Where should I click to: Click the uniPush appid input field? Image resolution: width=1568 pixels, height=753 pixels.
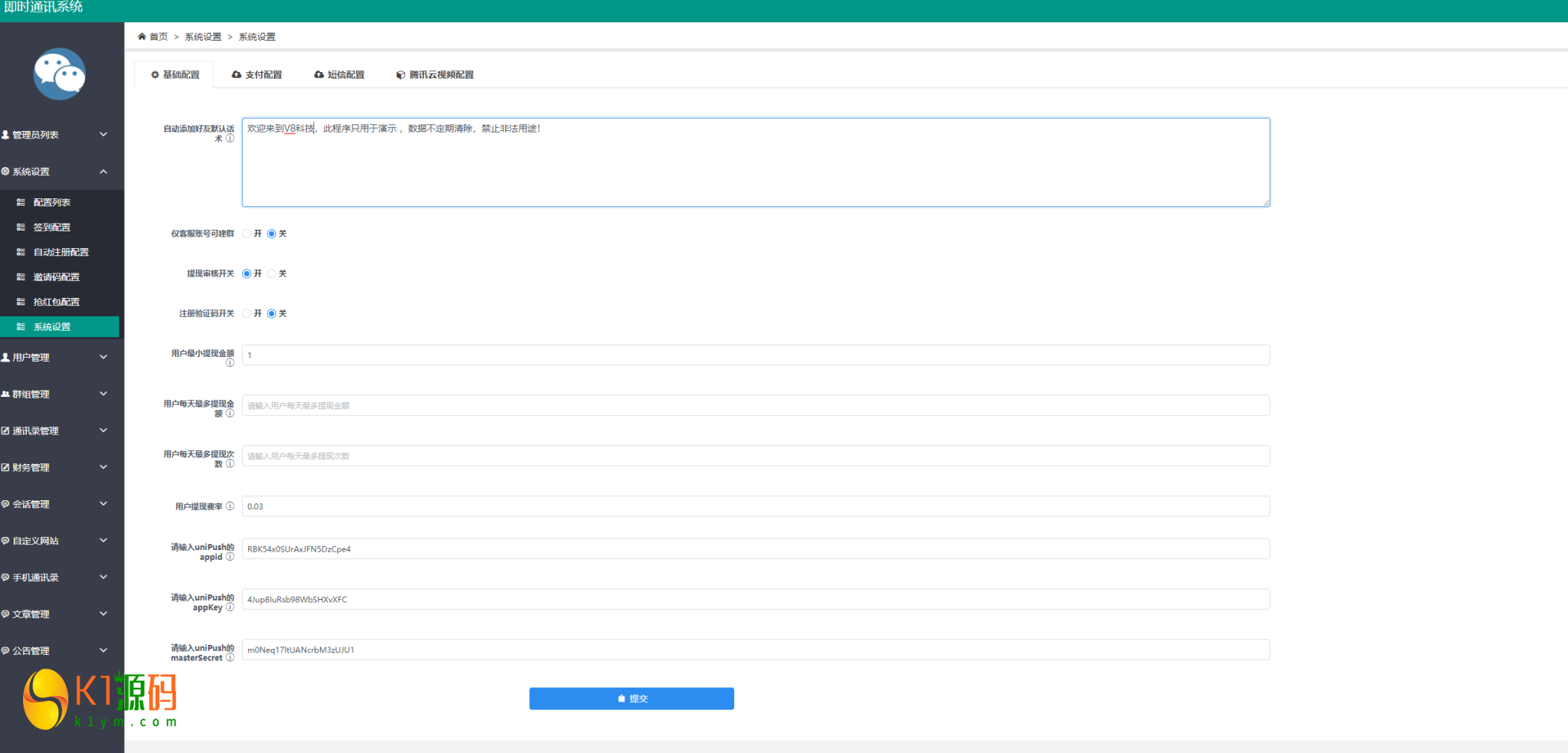point(756,549)
